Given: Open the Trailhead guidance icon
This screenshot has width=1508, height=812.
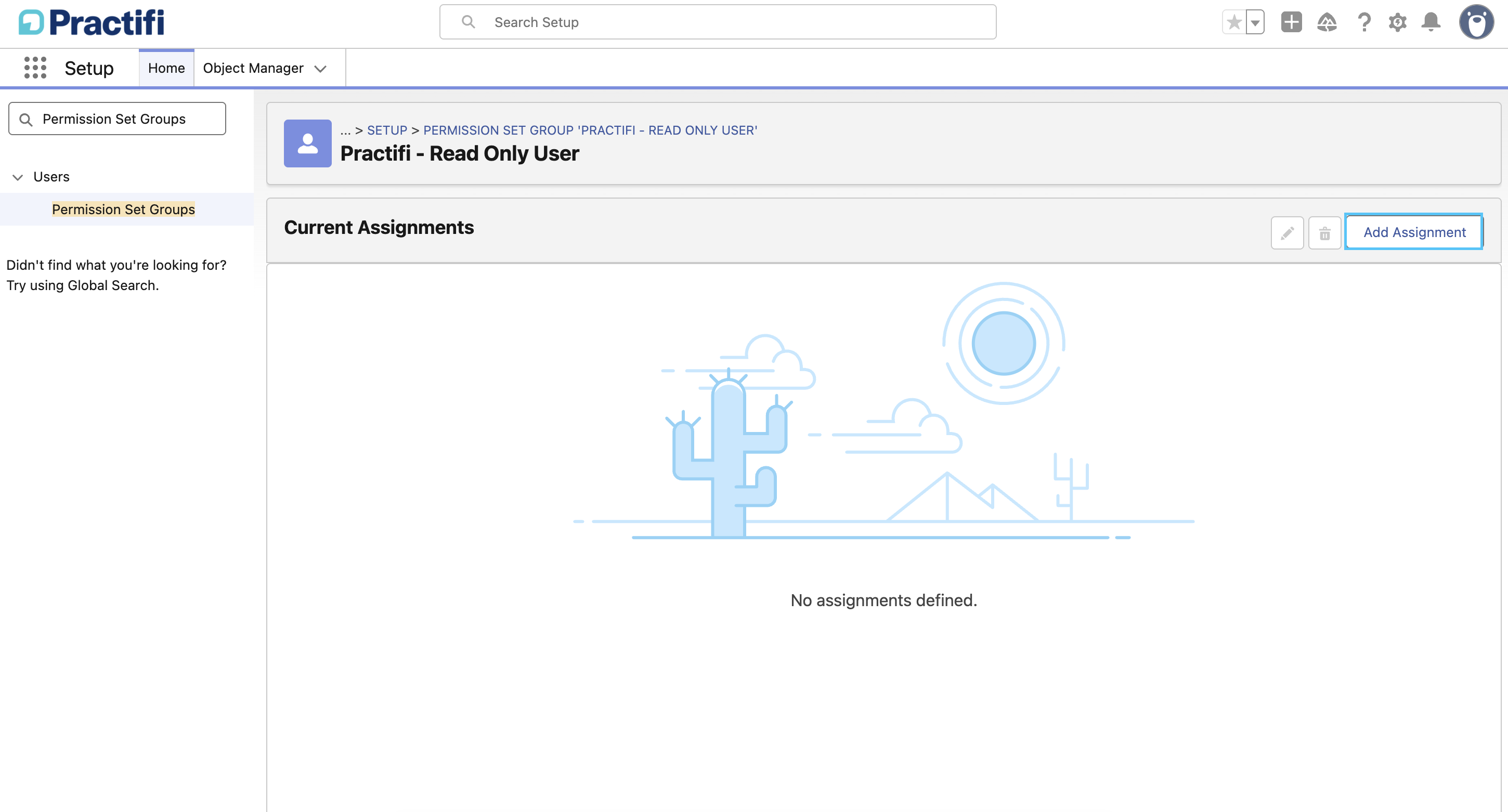Looking at the screenshot, I should 1327,22.
